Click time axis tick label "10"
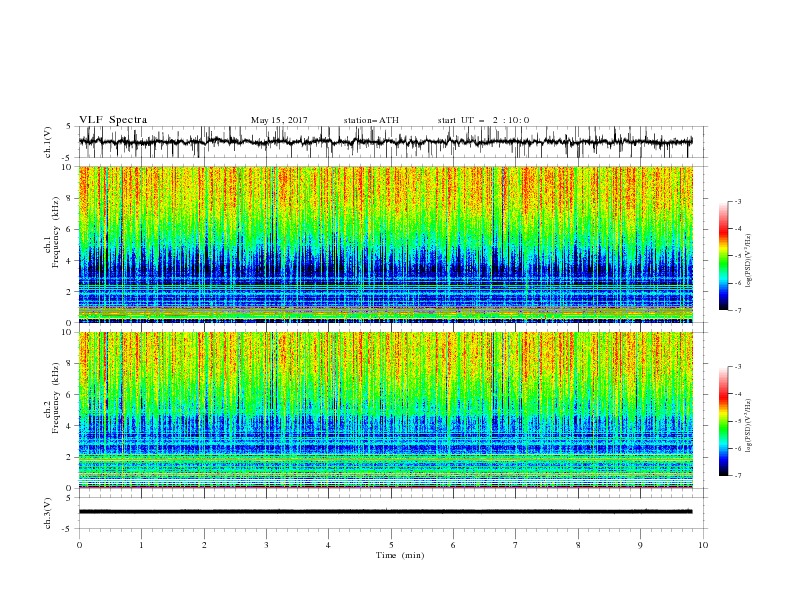 pyautogui.click(x=703, y=545)
